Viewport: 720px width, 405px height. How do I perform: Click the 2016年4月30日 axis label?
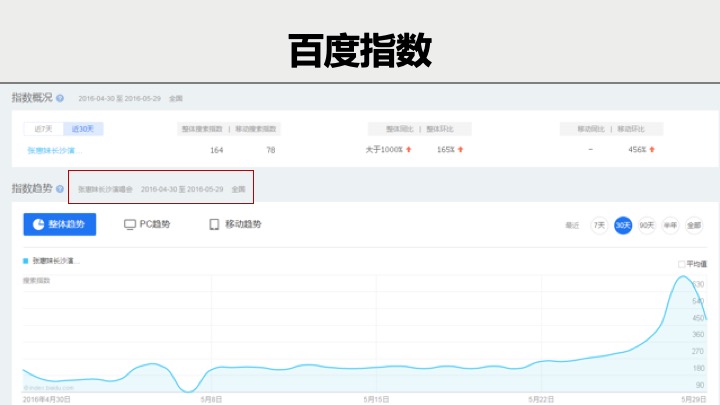tap(46, 399)
